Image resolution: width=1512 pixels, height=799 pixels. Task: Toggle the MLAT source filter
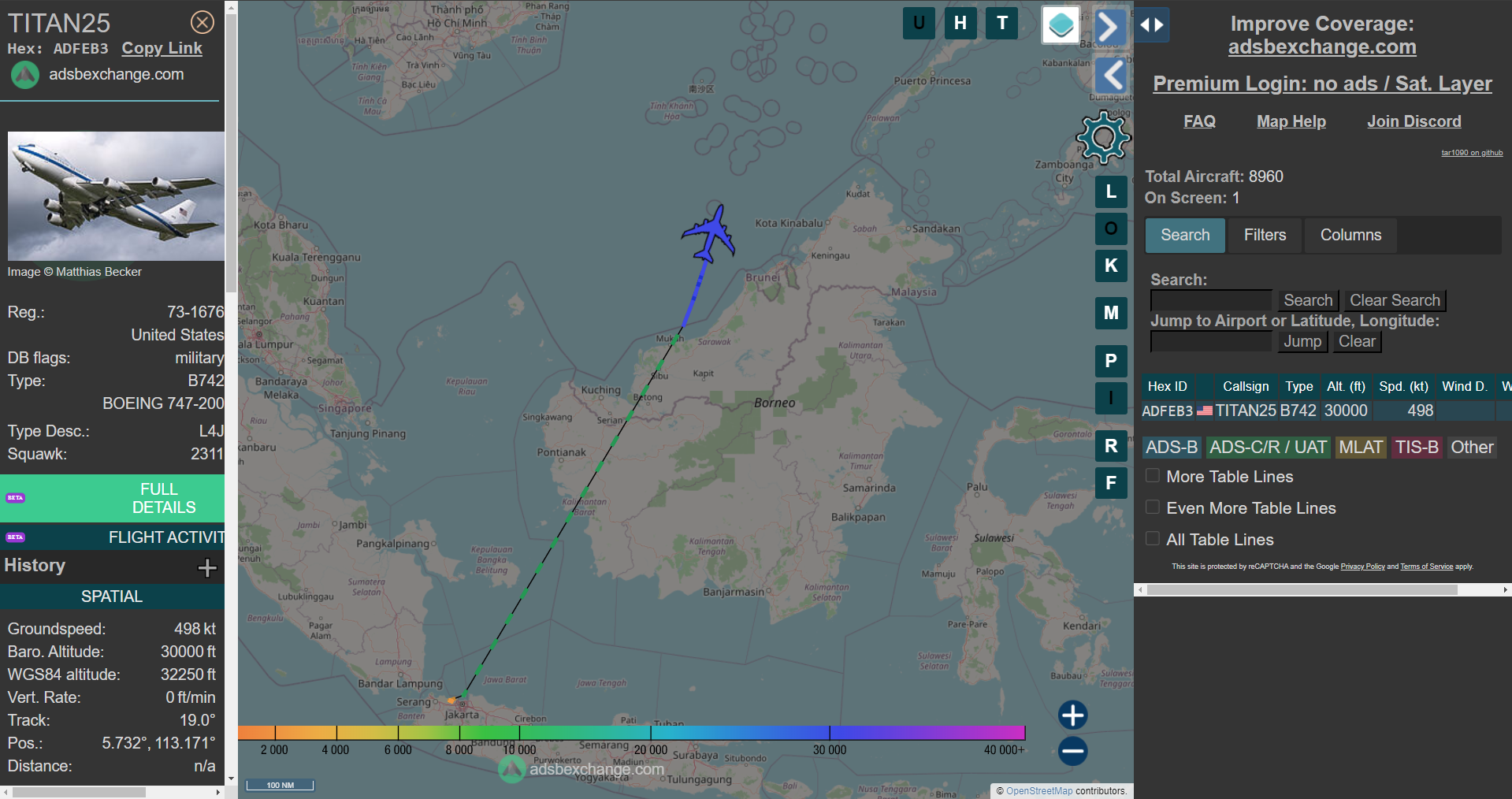tap(1361, 448)
